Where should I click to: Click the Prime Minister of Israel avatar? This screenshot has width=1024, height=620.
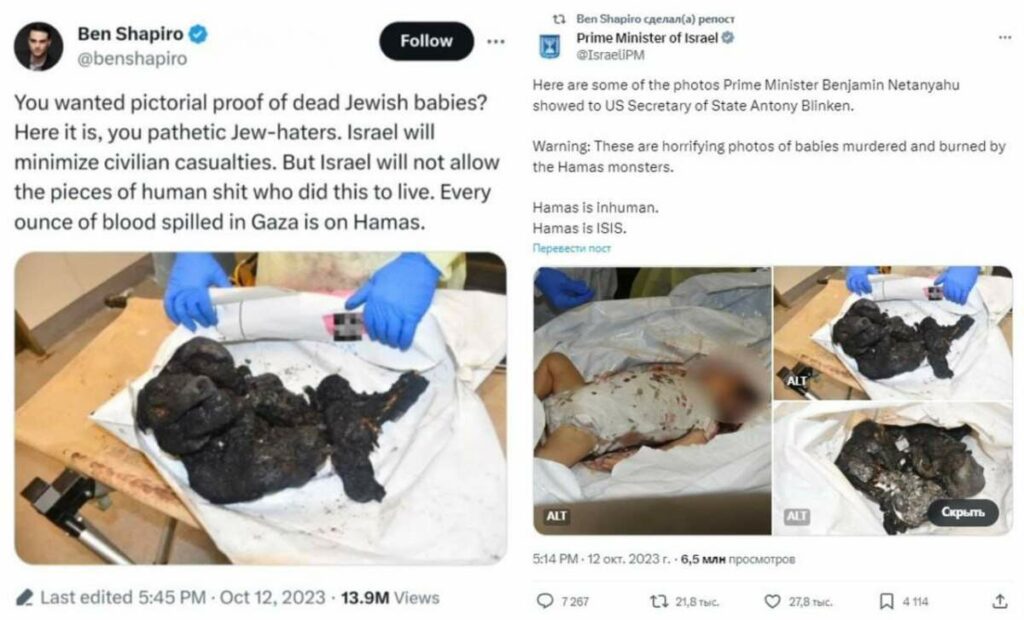point(551,47)
